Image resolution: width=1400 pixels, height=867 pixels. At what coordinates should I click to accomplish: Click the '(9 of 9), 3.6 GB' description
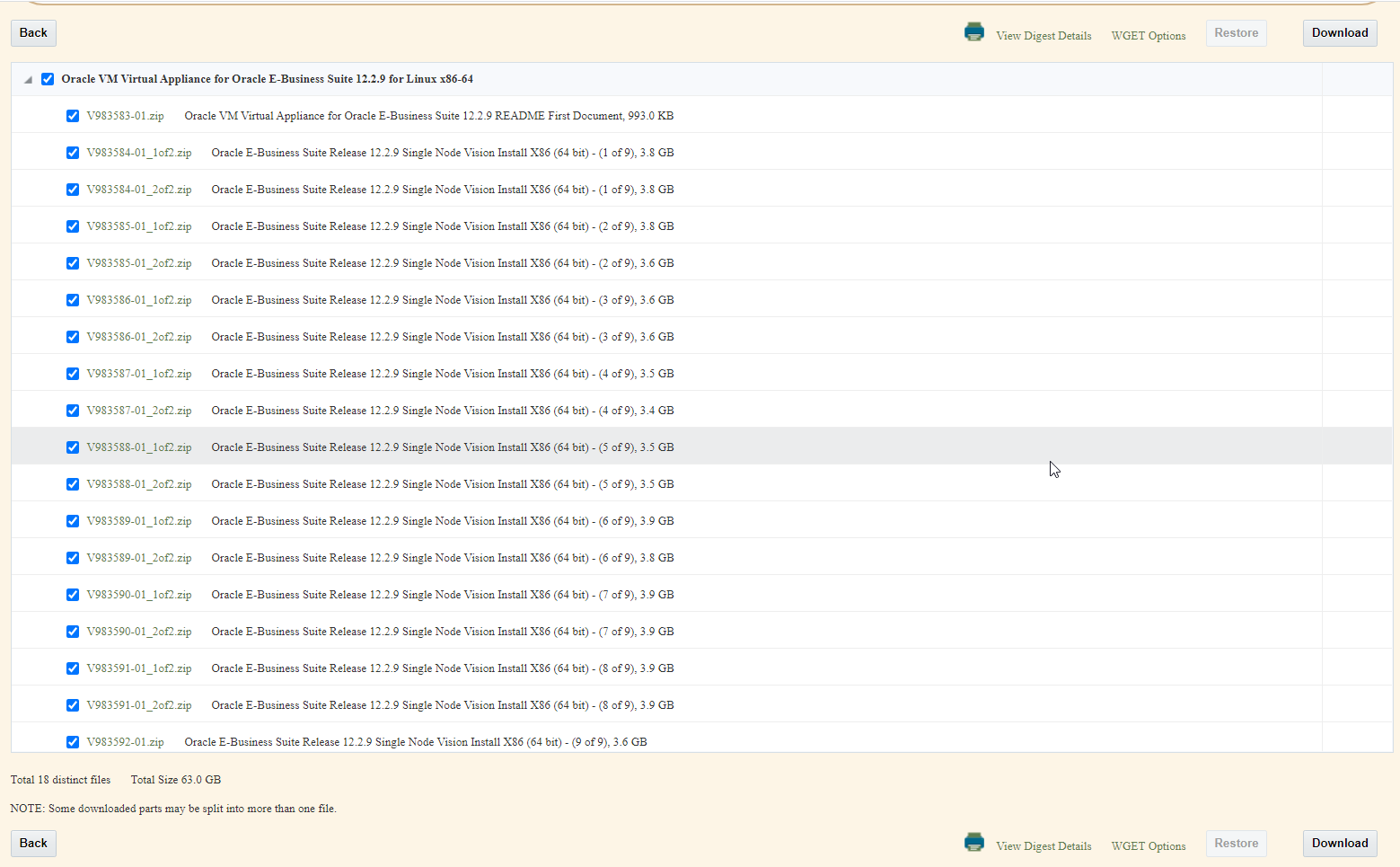[x=415, y=742]
